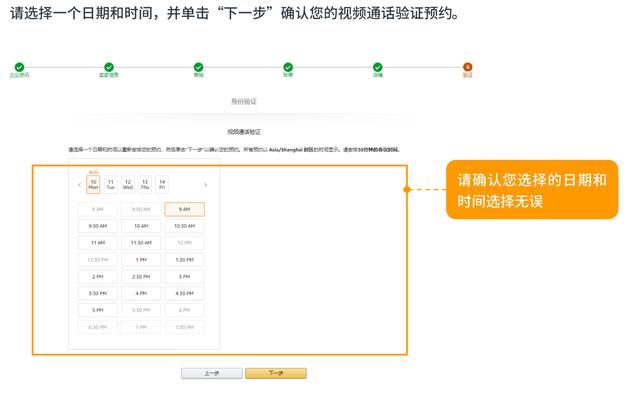Viewport: 640px width, 394px height.
Task: Pick the 5 PM time slot
Action: [x=98, y=310]
